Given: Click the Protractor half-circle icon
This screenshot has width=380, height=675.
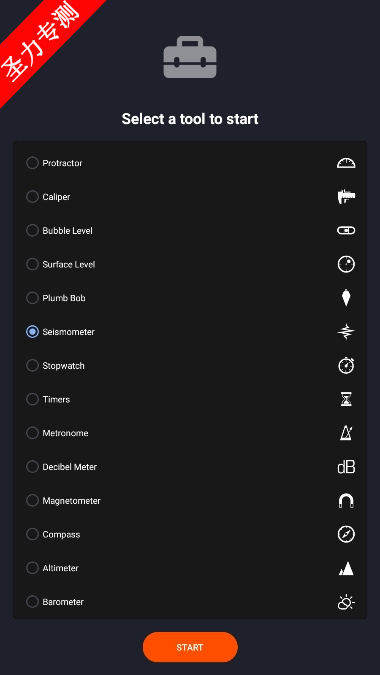Looking at the screenshot, I should [346, 163].
